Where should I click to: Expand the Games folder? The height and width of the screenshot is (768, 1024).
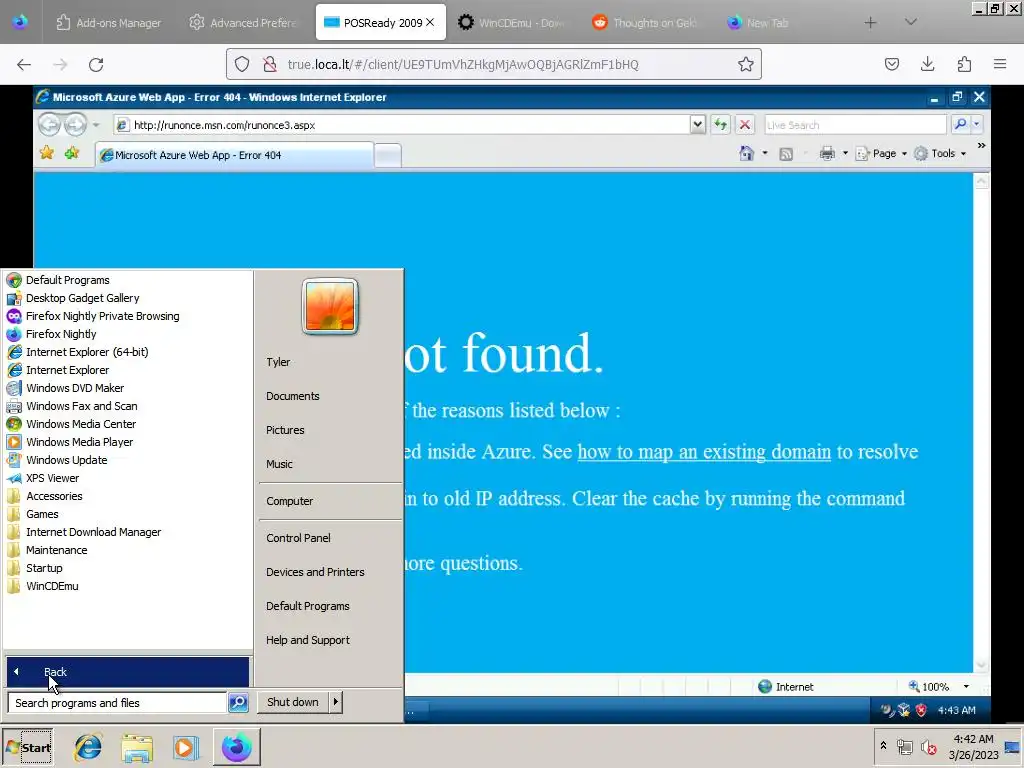click(42, 514)
